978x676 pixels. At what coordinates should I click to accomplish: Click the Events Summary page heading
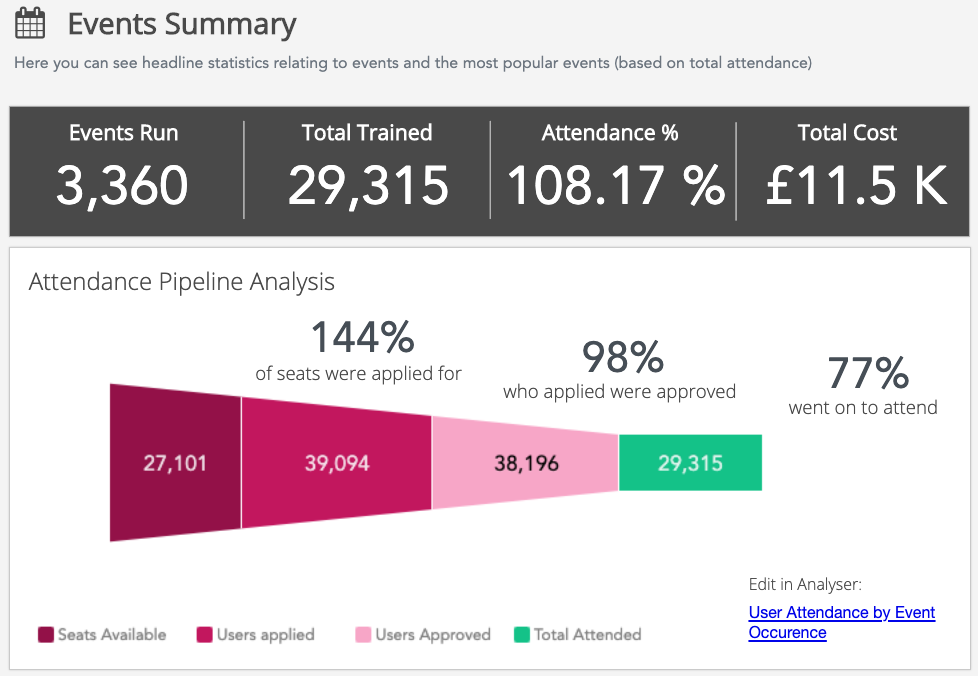pos(181,24)
